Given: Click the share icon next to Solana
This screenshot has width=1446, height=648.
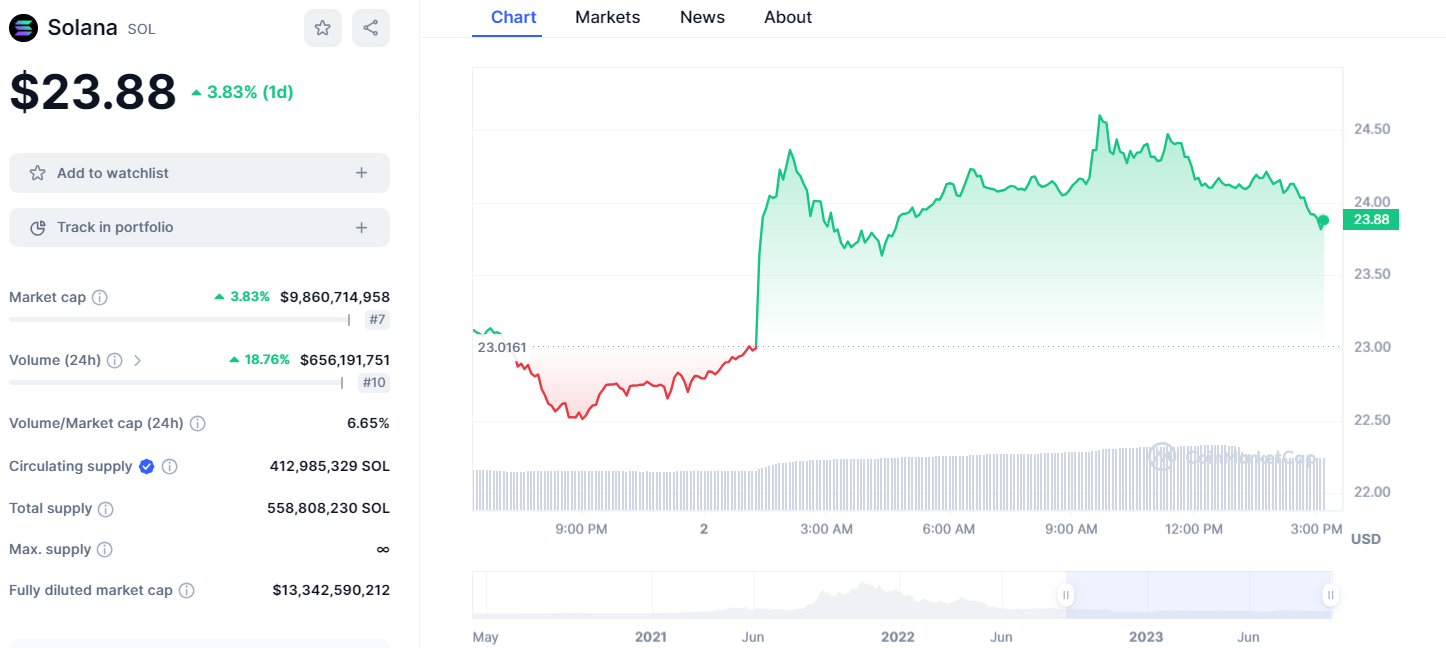Looking at the screenshot, I should (370, 28).
